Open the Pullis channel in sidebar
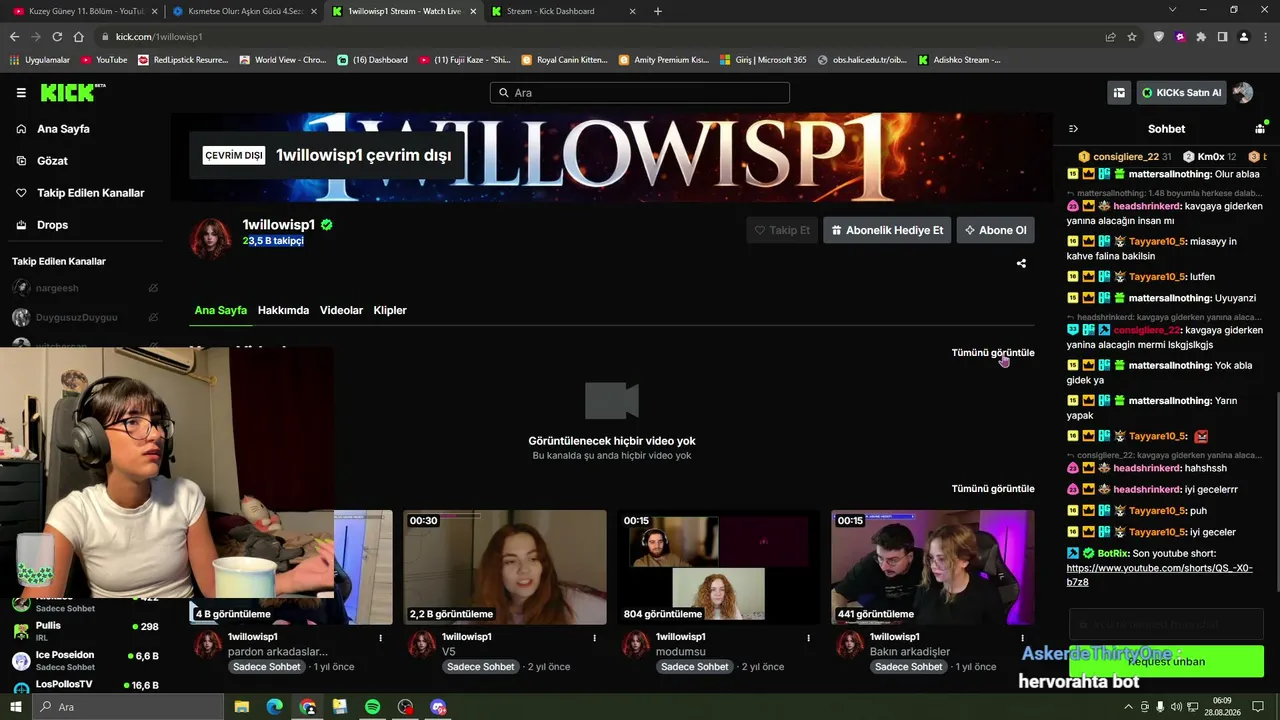 (85, 631)
